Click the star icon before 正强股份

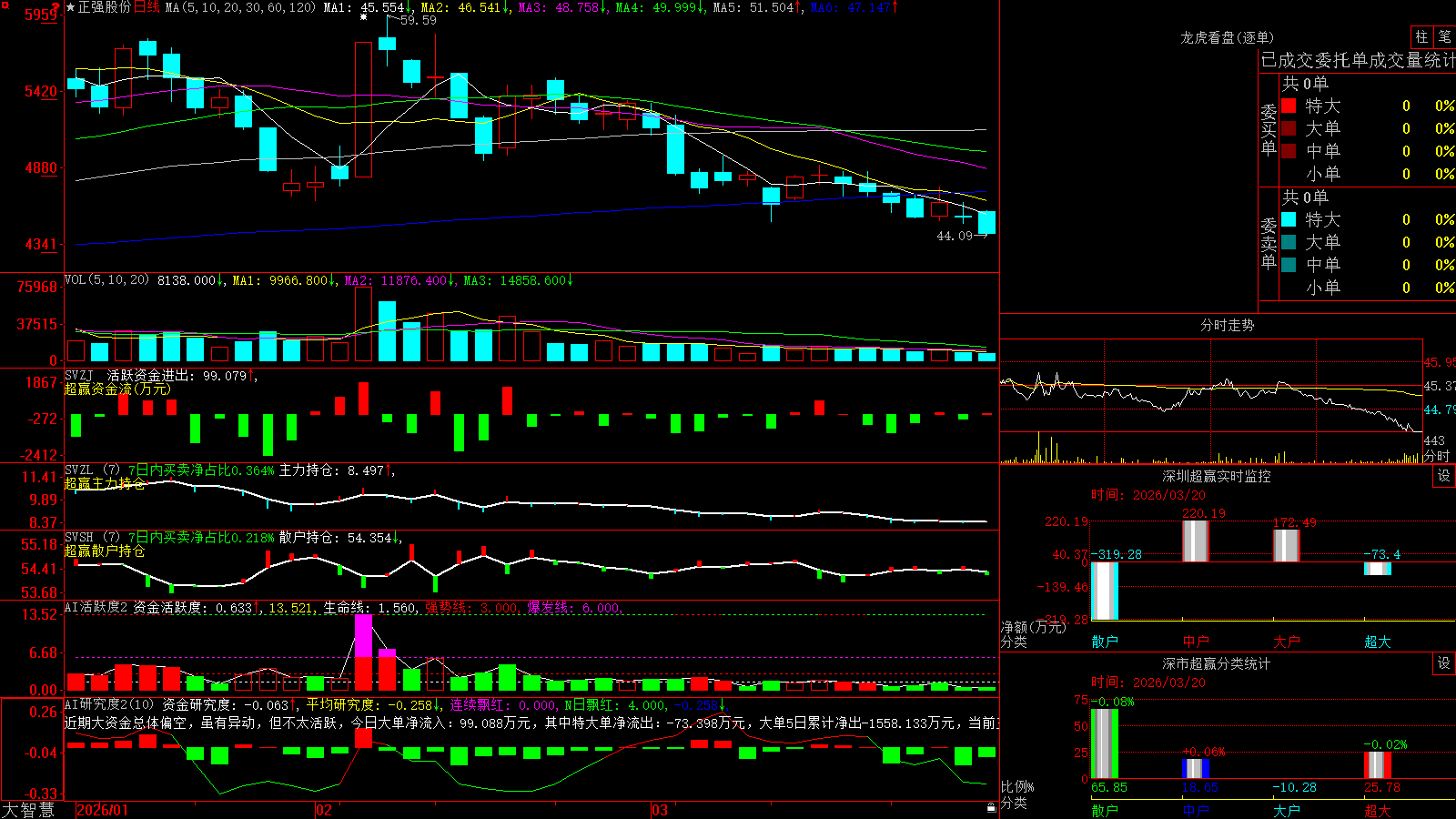pos(71,7)
